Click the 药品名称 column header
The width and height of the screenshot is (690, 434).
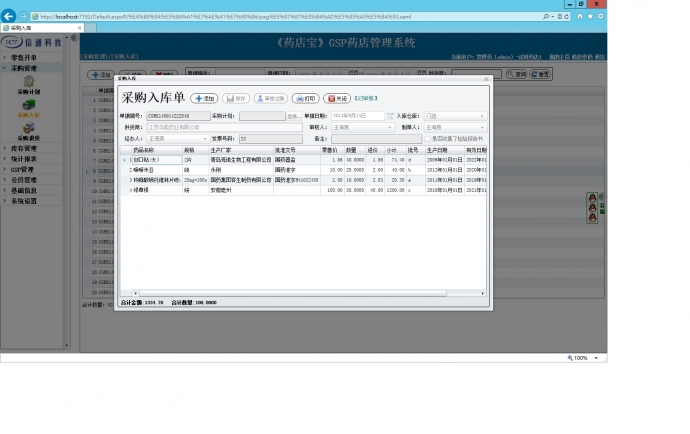(157, 150)
